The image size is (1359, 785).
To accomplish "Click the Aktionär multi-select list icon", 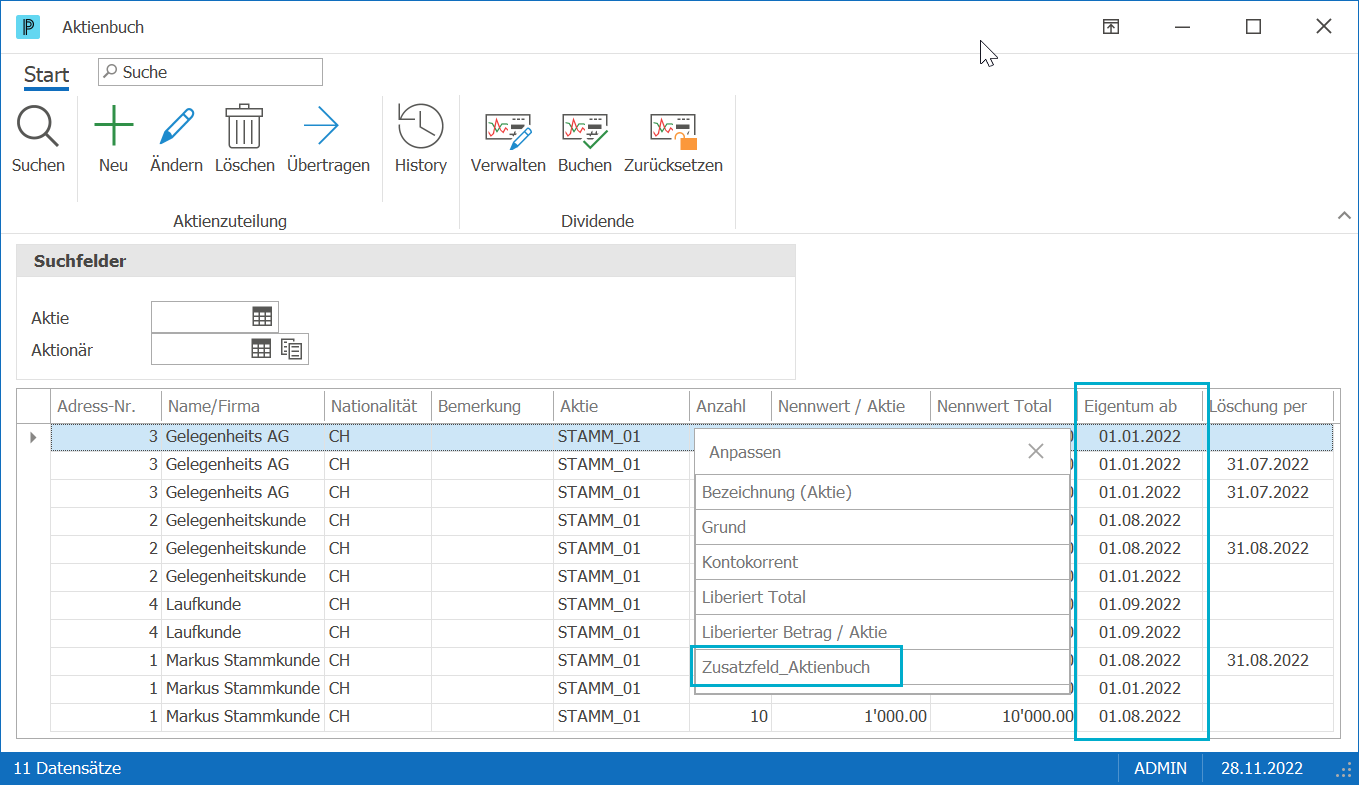I will pos(291,349).
